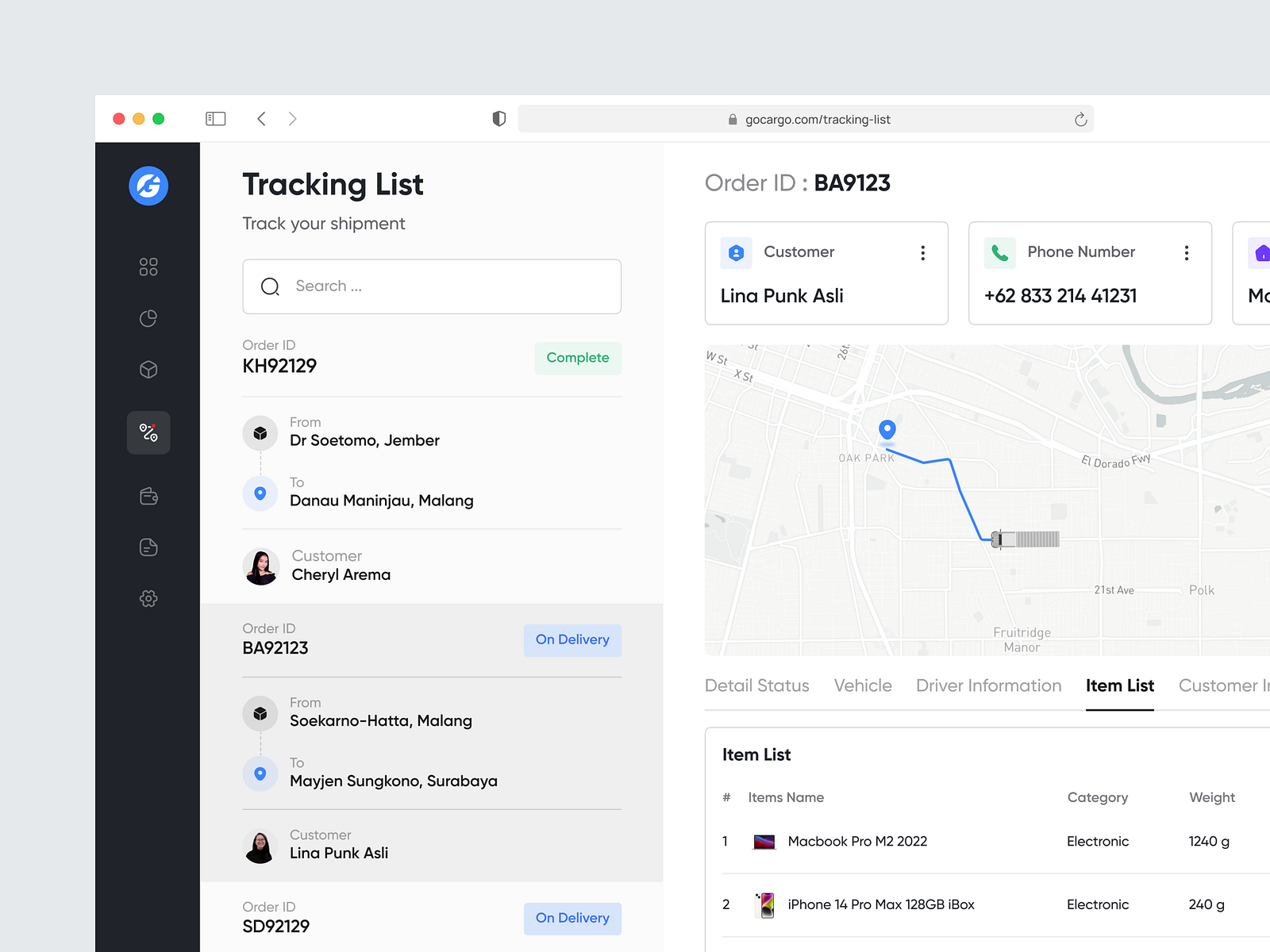The height and width of the screenshot is (952, 1270).
Task: Open the dashboard grid icon in sidebar
Action: tap(148, 267)
